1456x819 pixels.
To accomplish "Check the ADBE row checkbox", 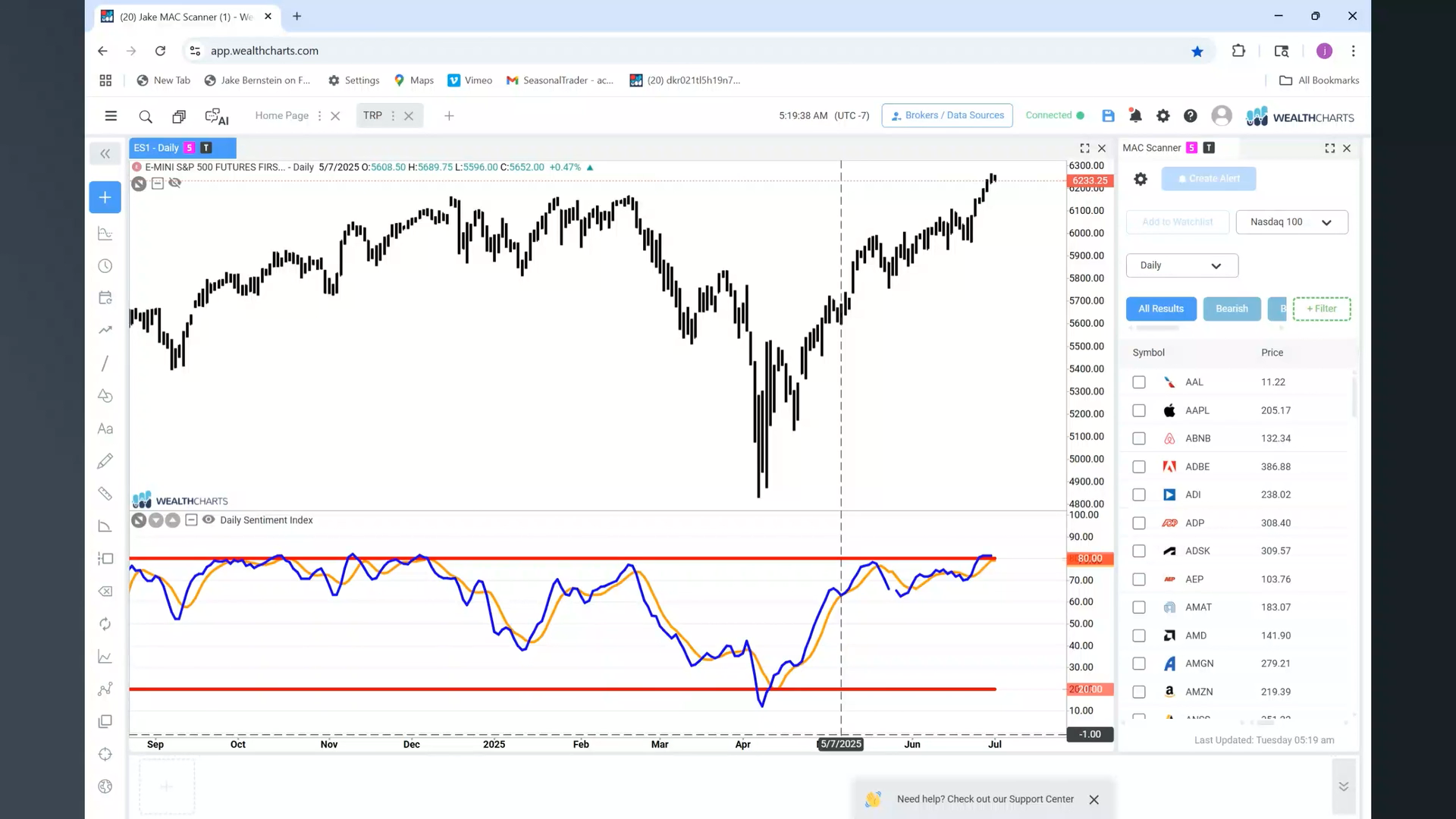I will pyautogui.click(x=1139, y=467).
